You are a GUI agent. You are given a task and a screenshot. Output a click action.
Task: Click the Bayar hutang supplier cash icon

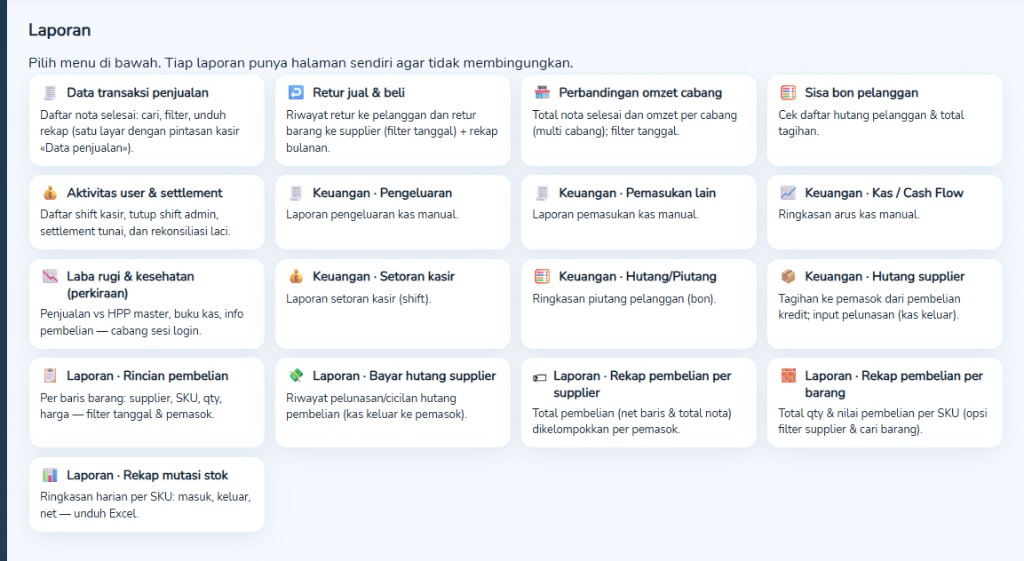(296, 377)
